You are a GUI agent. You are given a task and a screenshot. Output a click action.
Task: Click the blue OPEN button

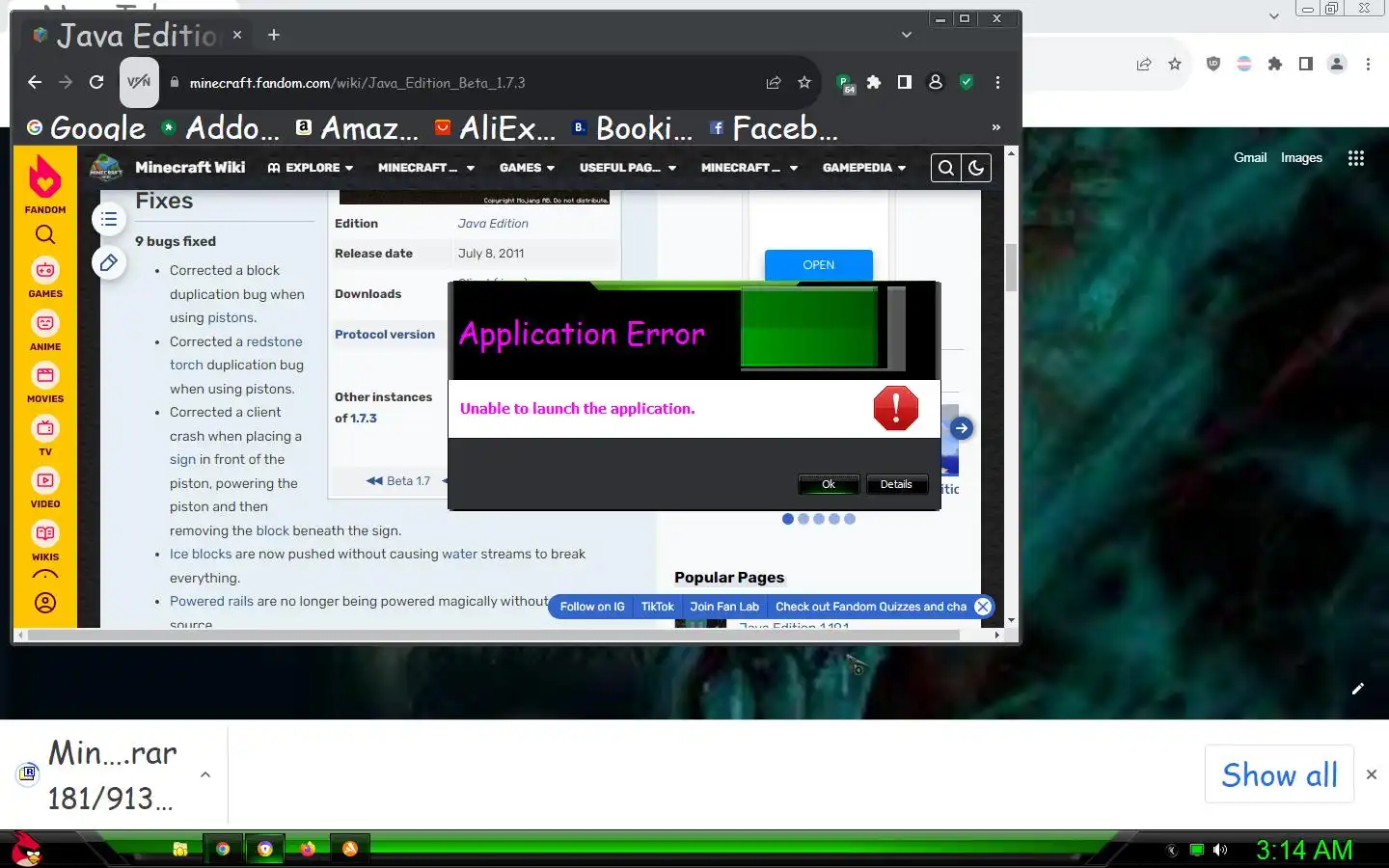click(x=819, y=264)
